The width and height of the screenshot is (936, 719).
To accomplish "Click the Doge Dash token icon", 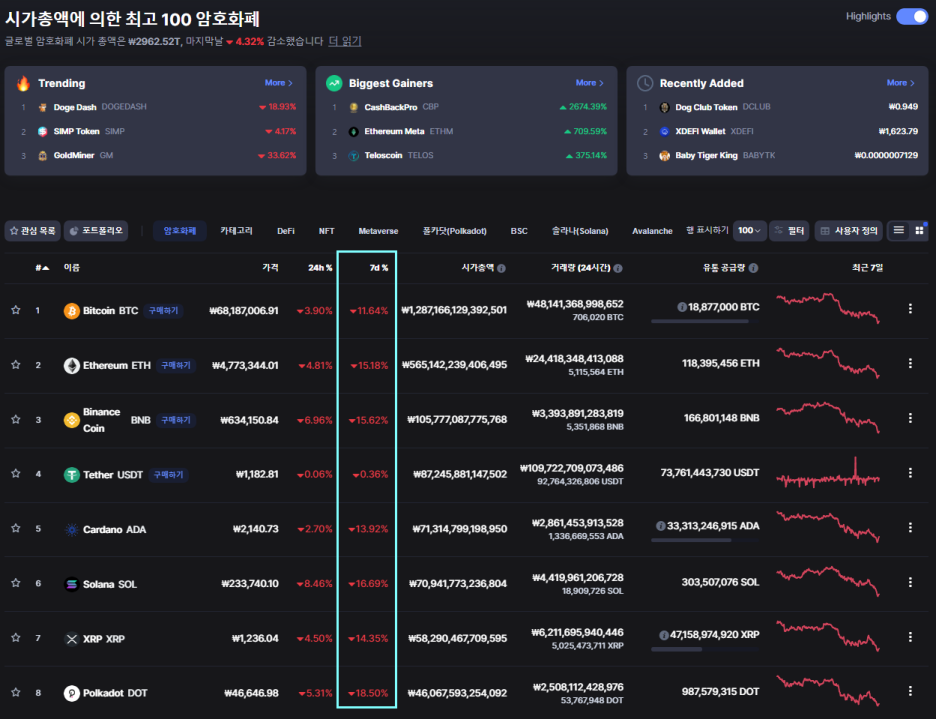I will [x=42, y=107].
